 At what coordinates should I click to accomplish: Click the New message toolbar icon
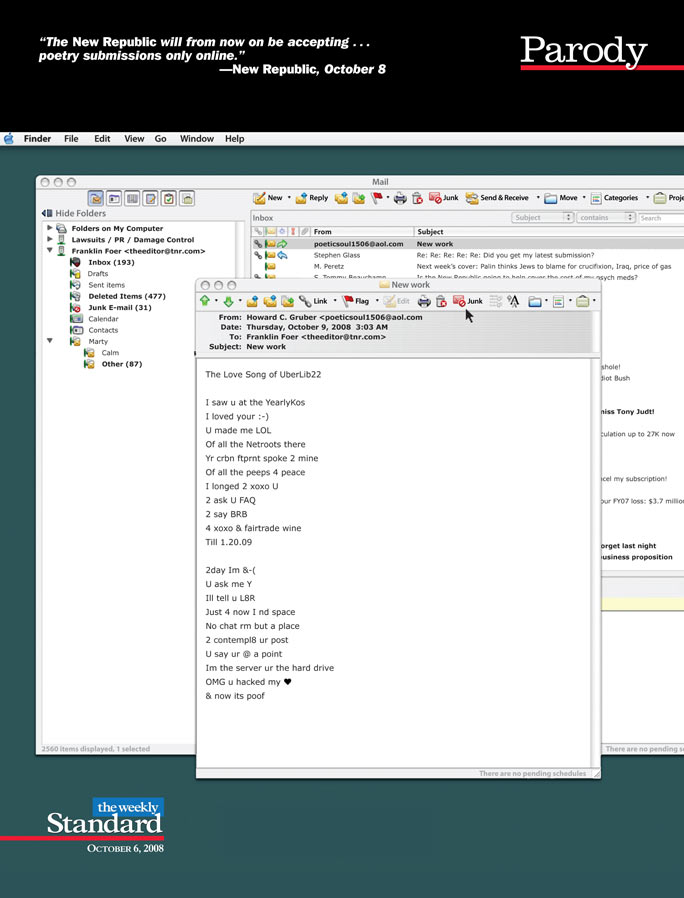[267, 198]
